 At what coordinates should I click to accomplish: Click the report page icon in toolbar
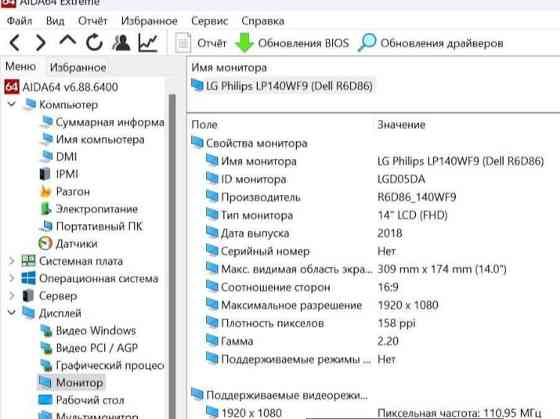click(x=183, y=43)
